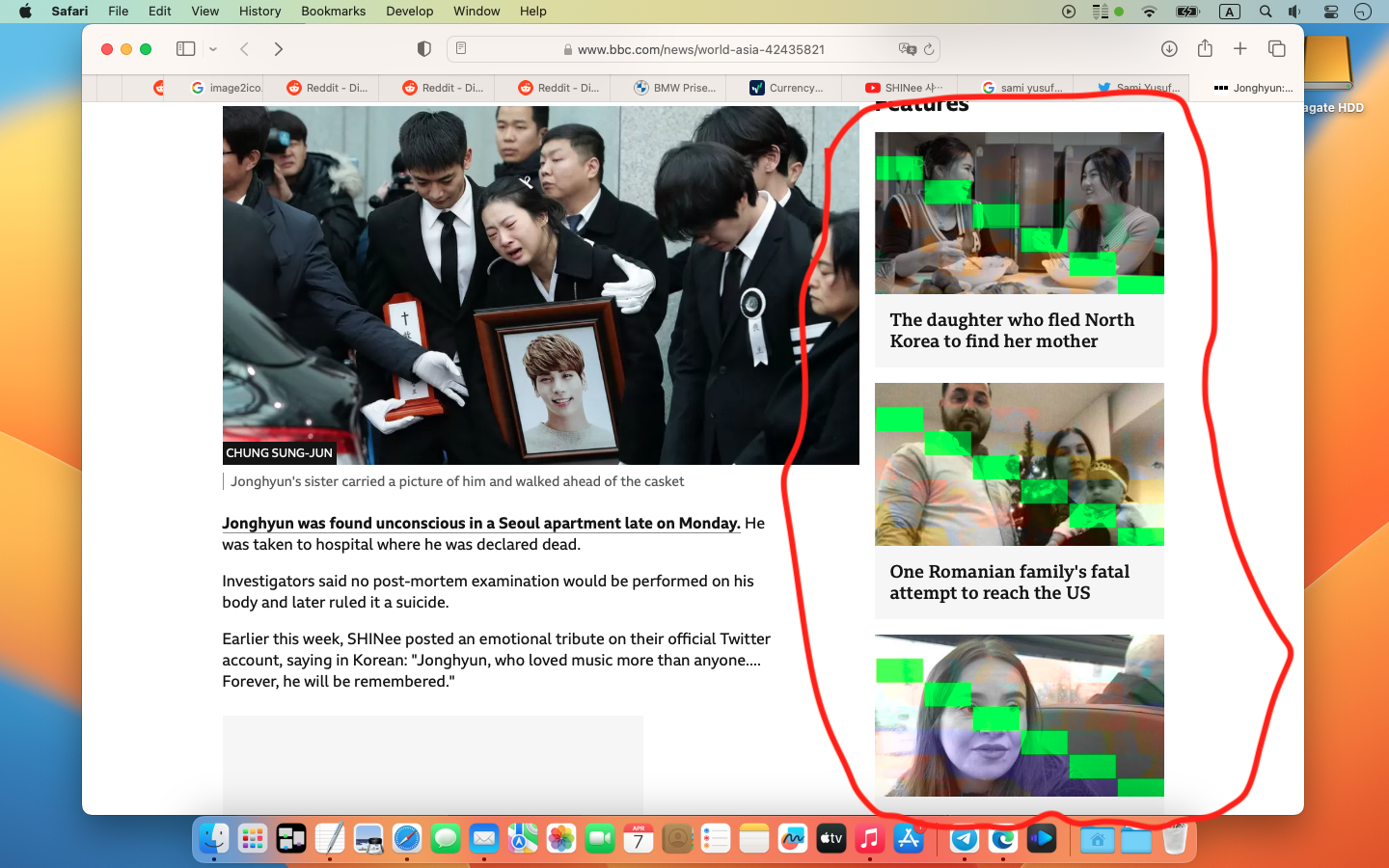Open the tab group picker chevron
Image resolution: width=1389 pixels, height=868 pixels.
(213, 49)
